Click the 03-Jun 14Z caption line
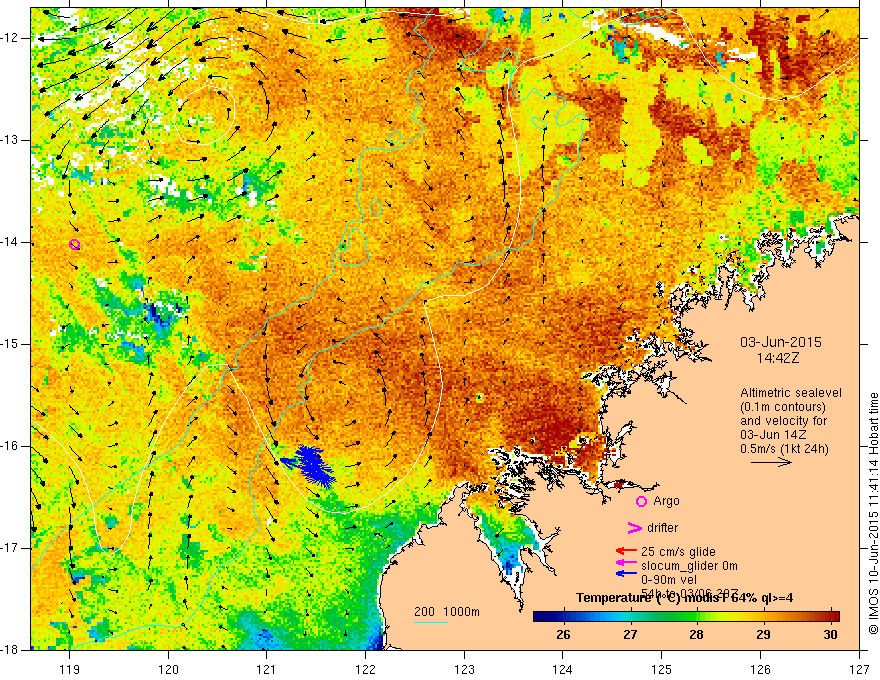 point(772,435)
